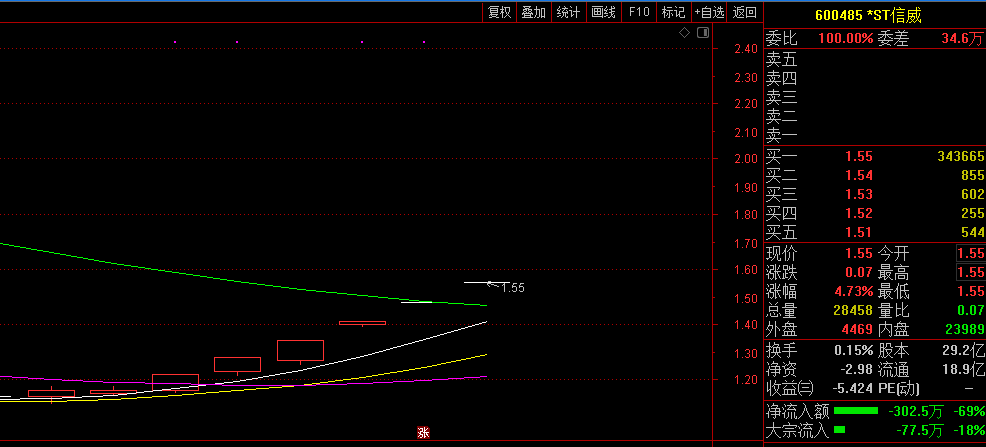Image resolution: width=986 pixels, height=447 pixels.
Task: Click the 外盘 value 4469
Action: click(855, 329)
